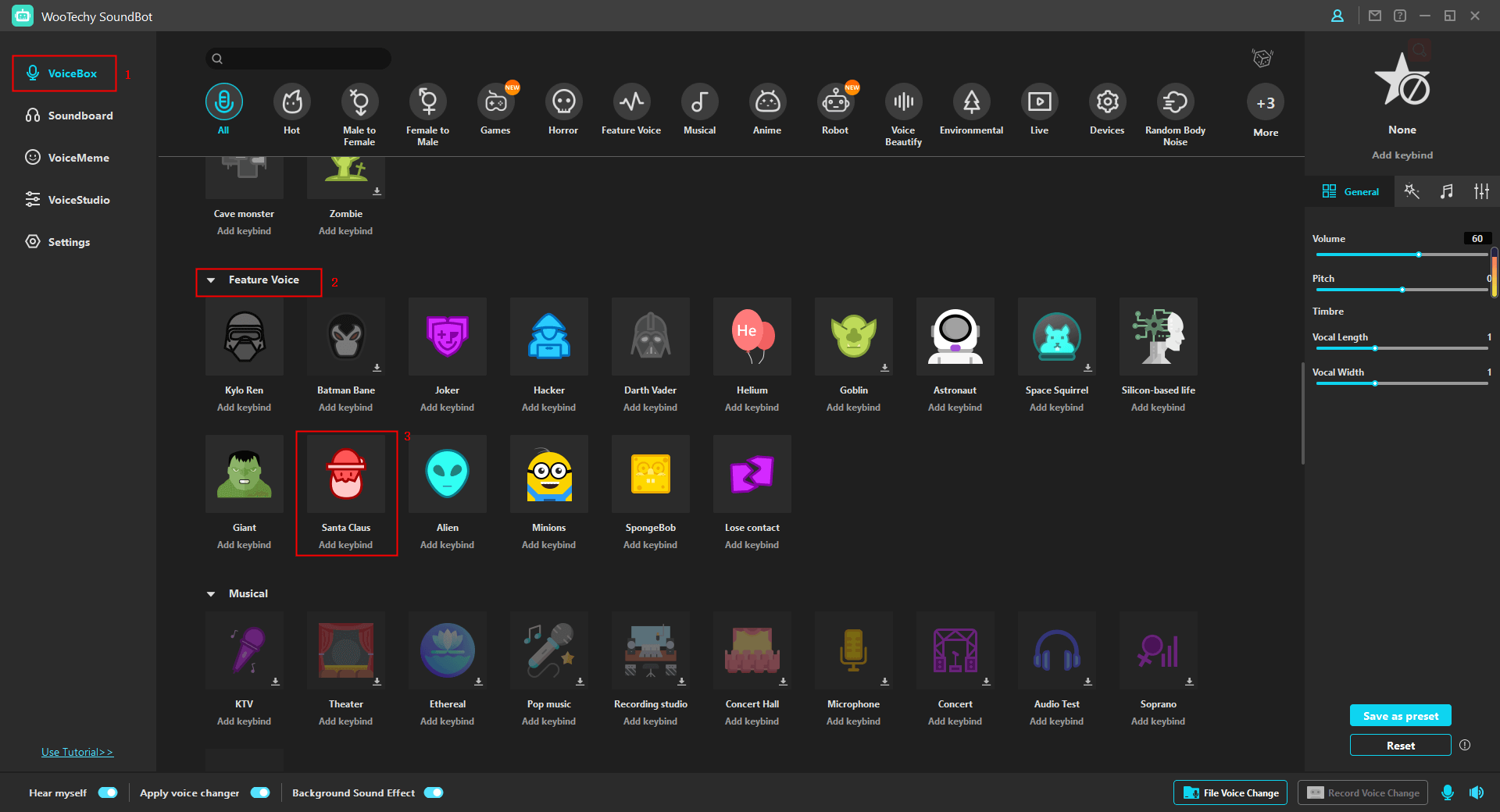Click the random voice dice icon

pos(1262,58)
